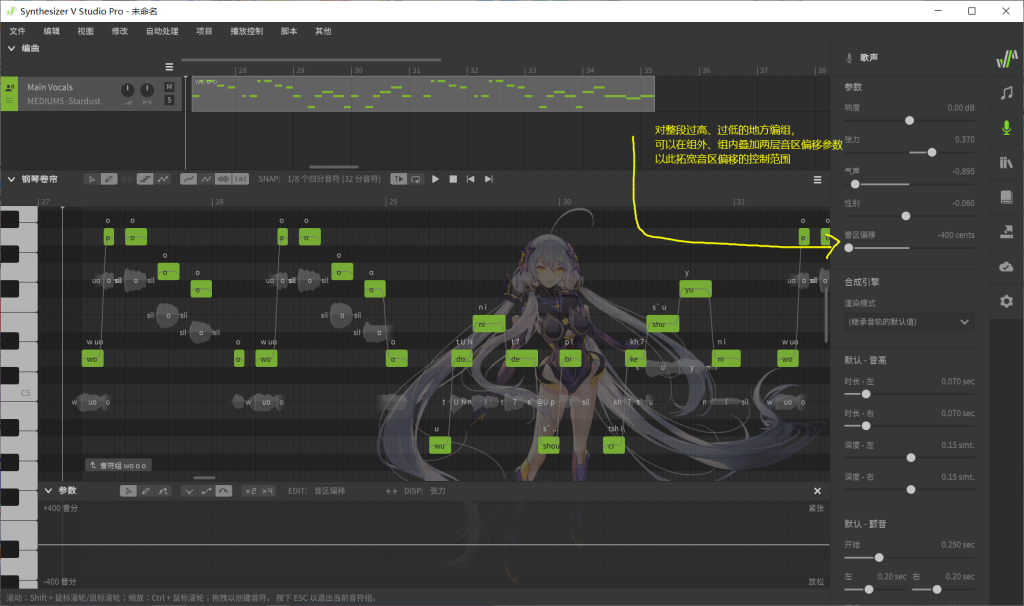Open the Synthesizer V logo panel in sidebar
Viewport: 1024px width, 606px height.
click(x=1006, y=59)
